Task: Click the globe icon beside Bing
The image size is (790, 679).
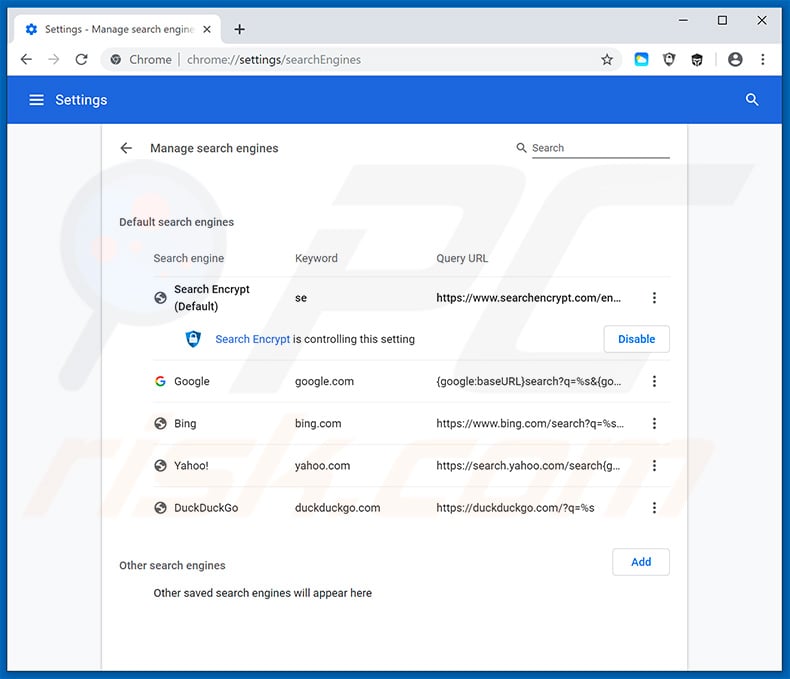Action: coord(160,424)
